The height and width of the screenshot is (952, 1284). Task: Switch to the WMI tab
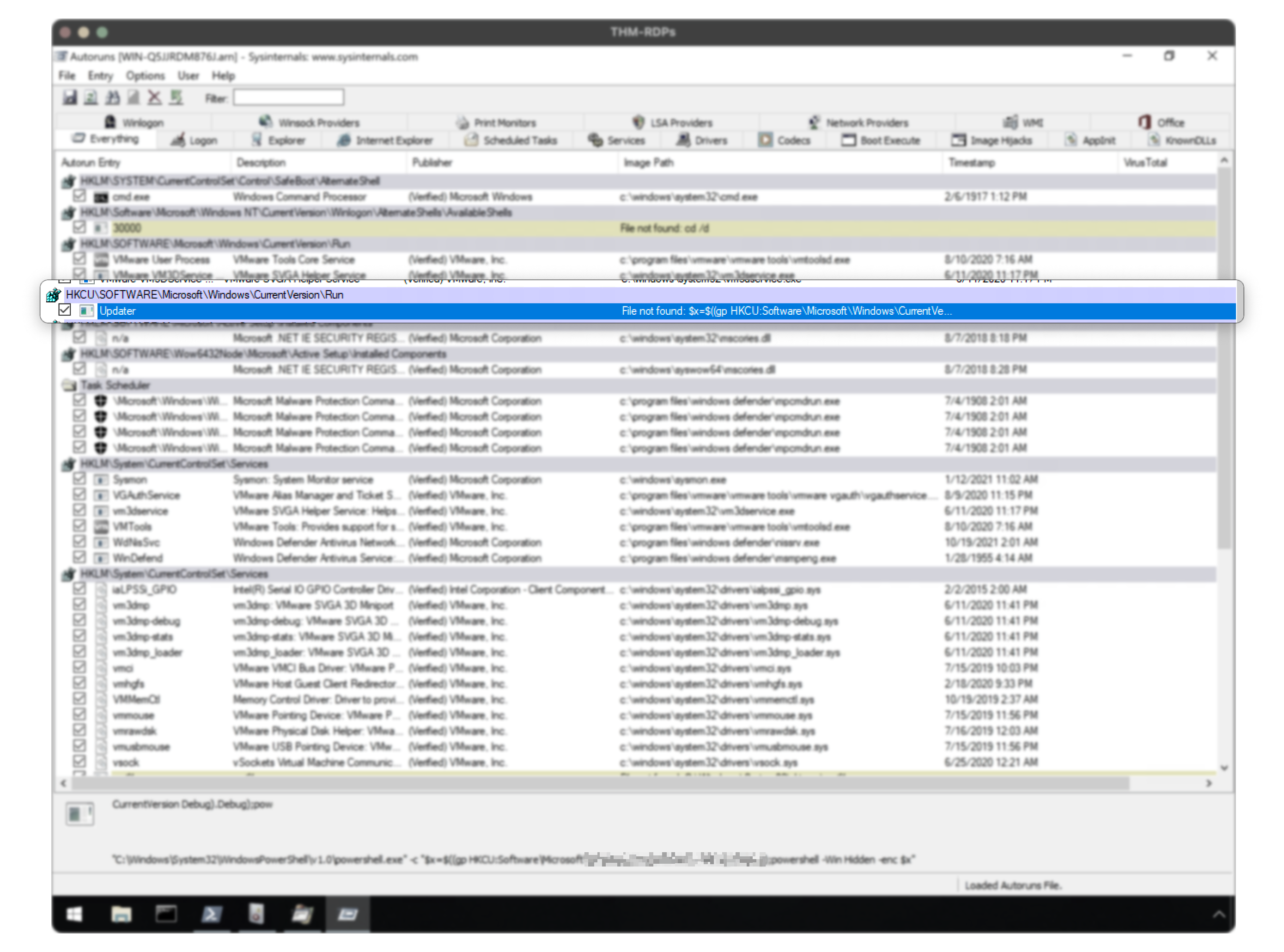1023,122
